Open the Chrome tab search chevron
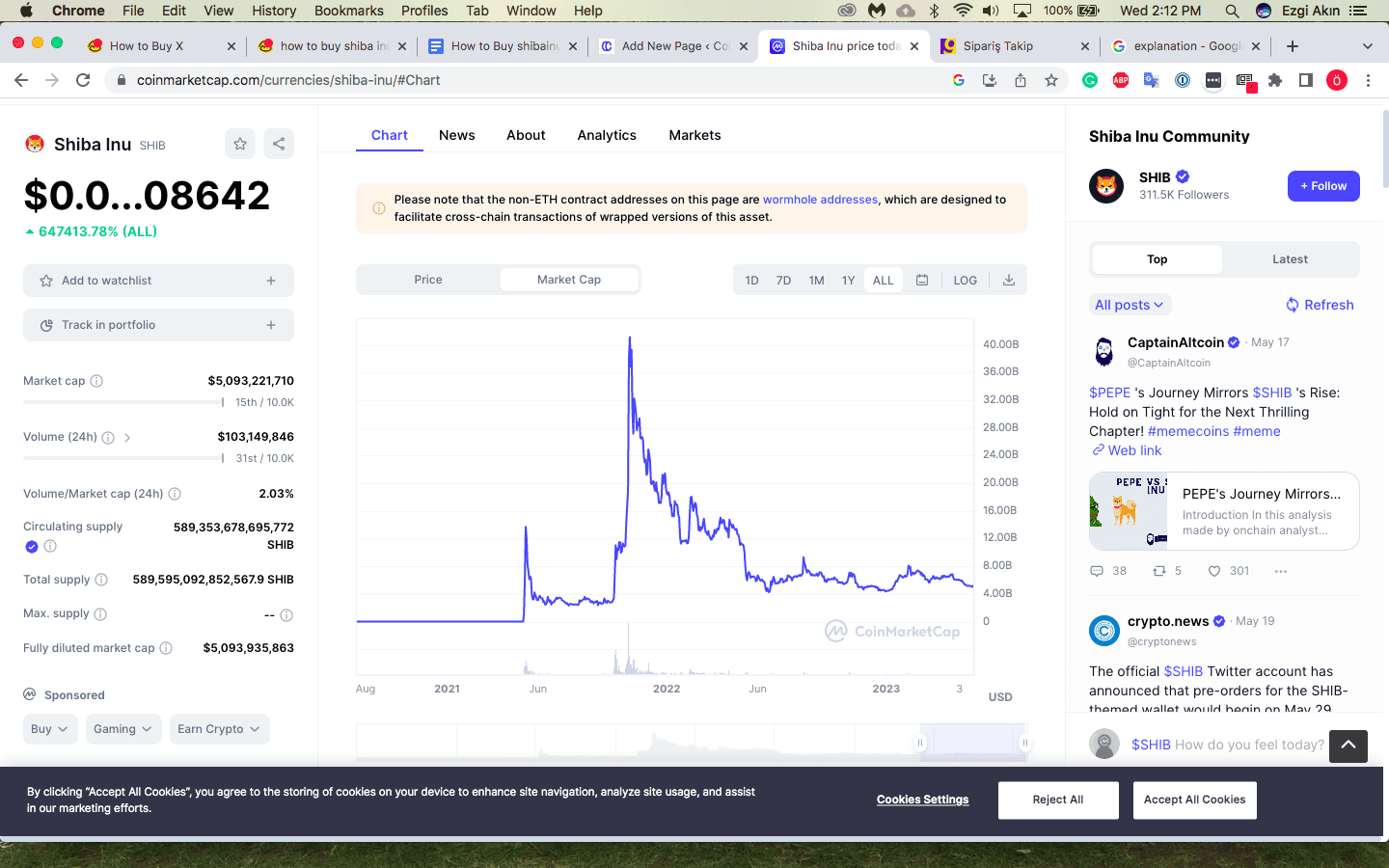1389x868 pixels. click(x=1367, y=46)
